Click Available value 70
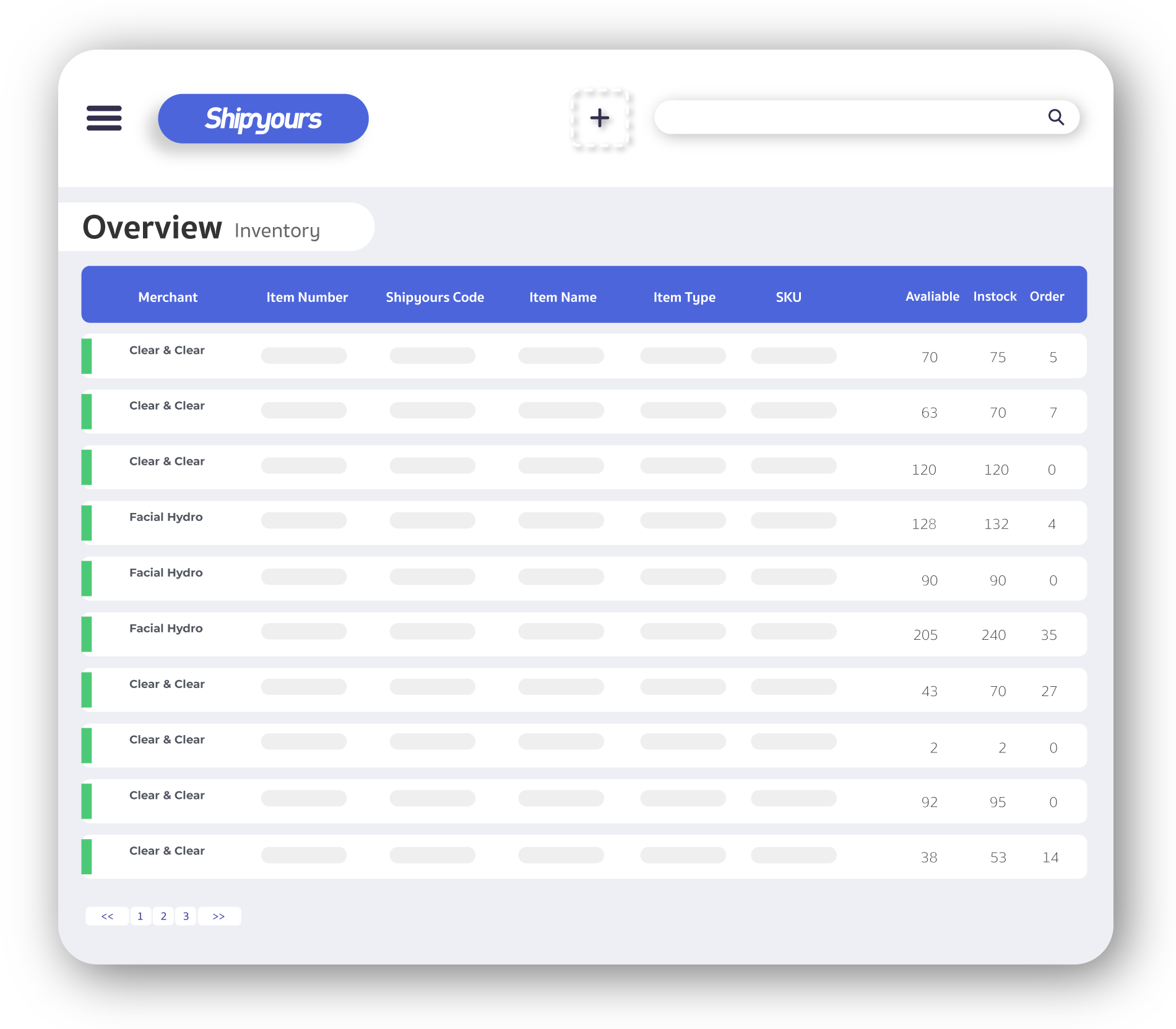The width and height of the screenshot is (1176, 1029). [x=929, y=357]
